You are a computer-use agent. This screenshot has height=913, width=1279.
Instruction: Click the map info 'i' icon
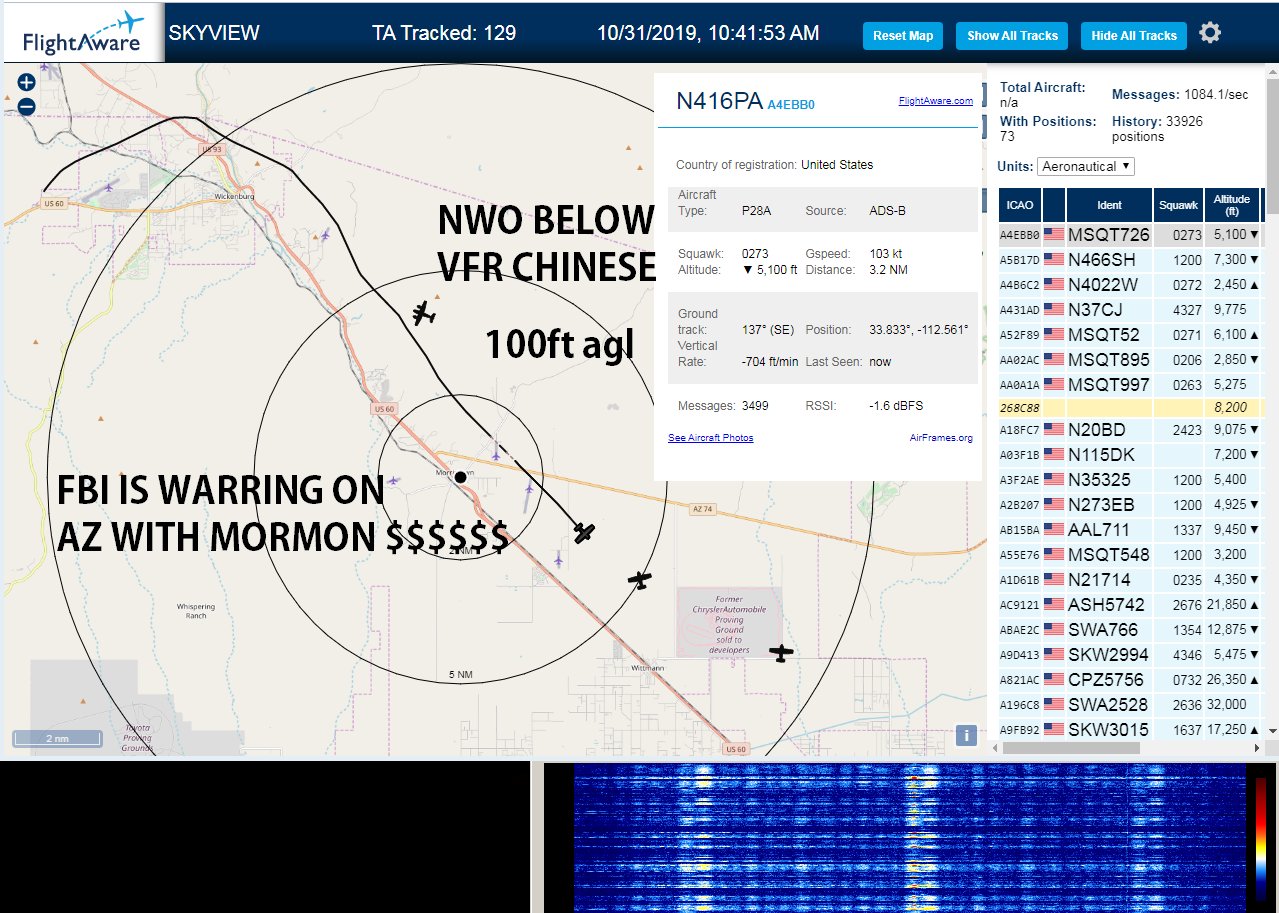[x=966, y=735]
